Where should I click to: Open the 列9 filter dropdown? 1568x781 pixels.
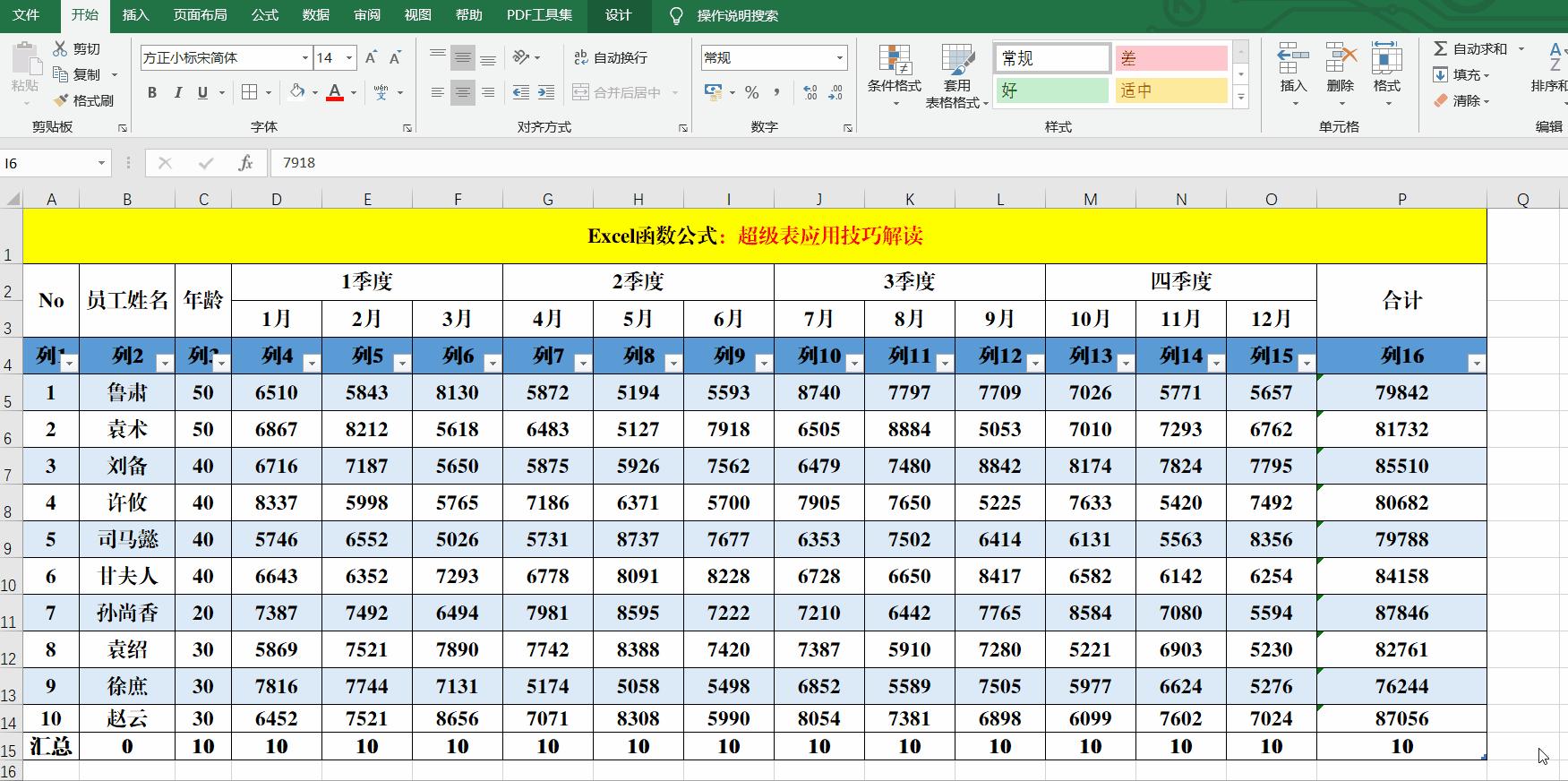pyautogui.click(x=764, y=363)
